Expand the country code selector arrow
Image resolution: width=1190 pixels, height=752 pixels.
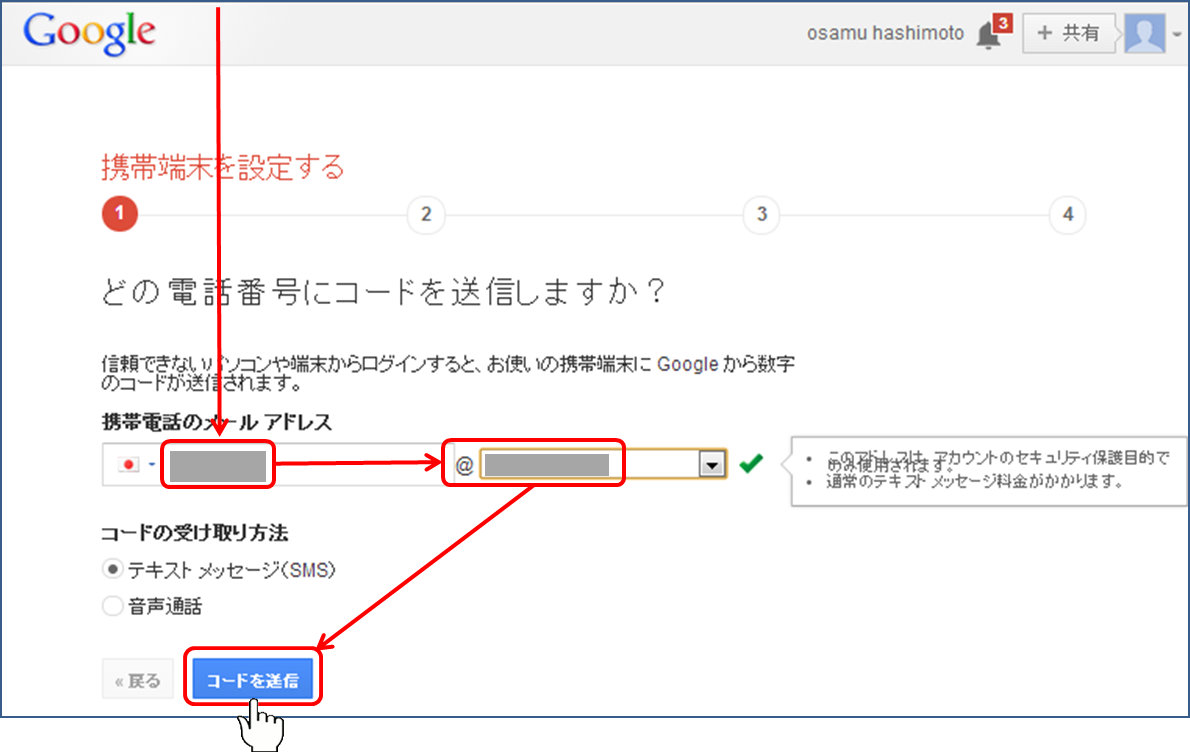(x=152, y=466)
